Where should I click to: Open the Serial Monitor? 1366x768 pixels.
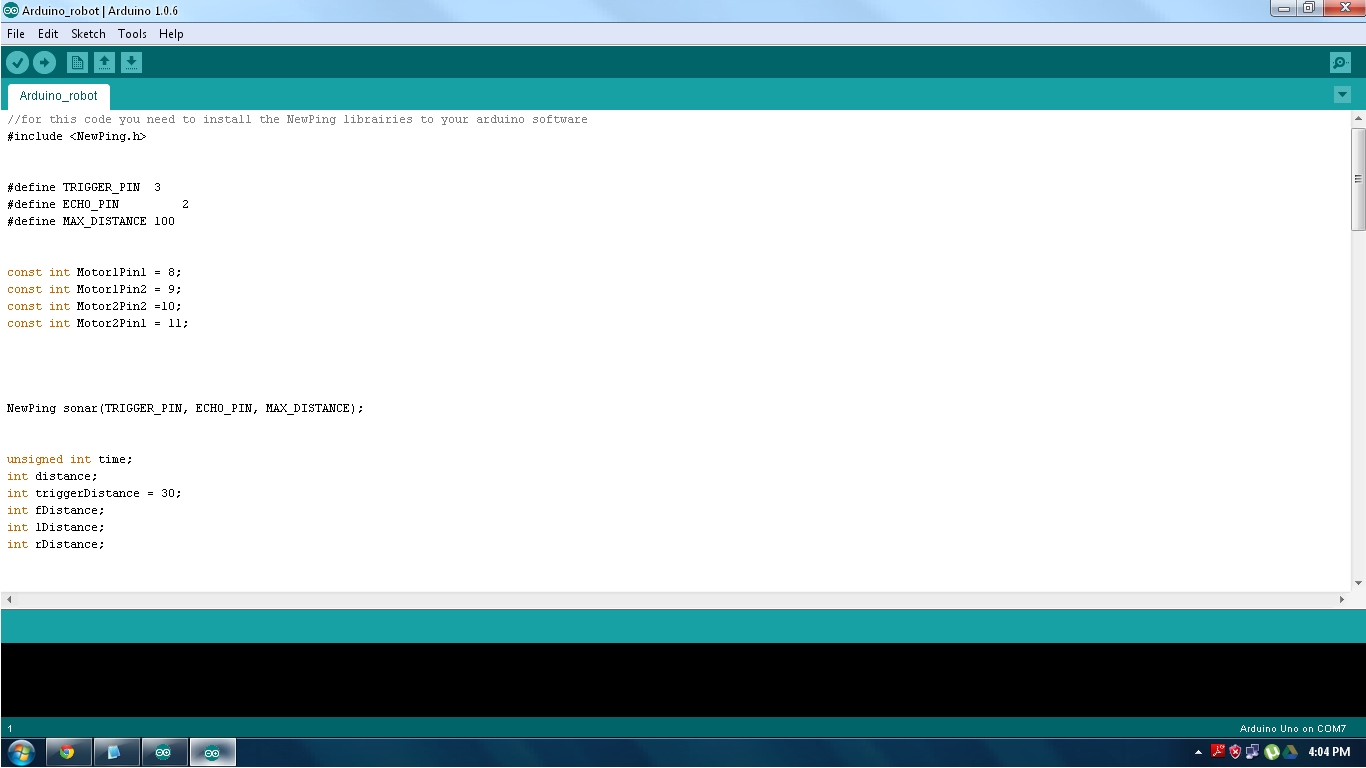tap(1340, 63)
